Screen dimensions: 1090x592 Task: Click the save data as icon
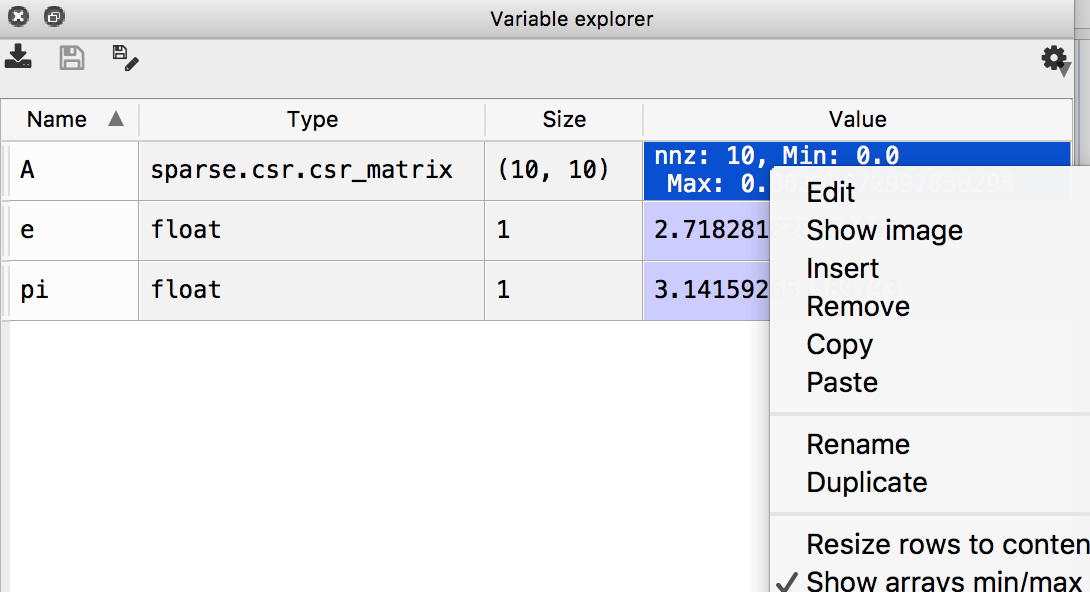pyautogui.click(x=125, y=58)
